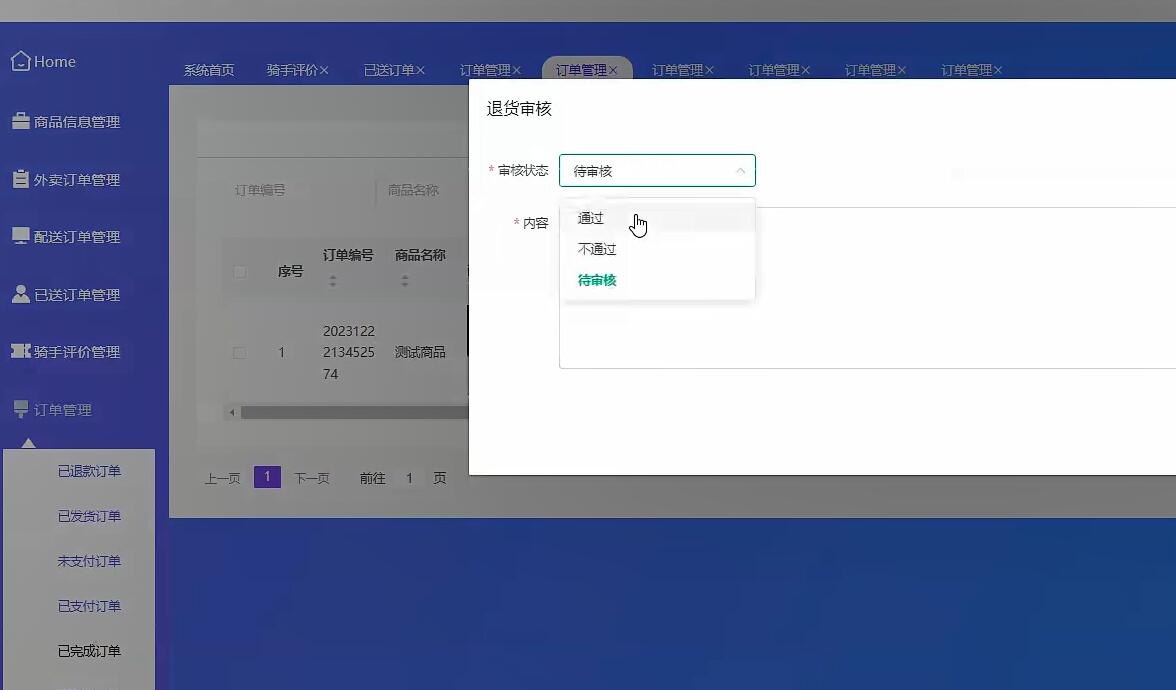
Task: Switch to the 已送订单 tab
Action: [x=389, y=70]
